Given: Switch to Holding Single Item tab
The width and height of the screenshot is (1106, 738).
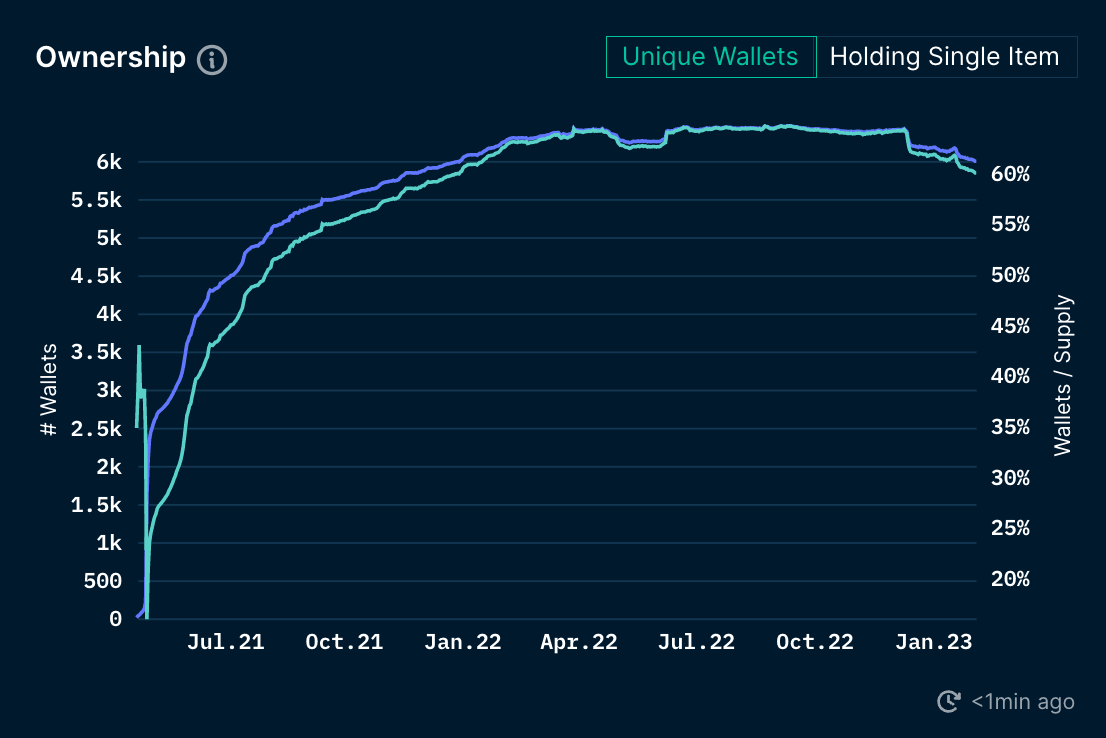Looking at the screenshot, I should 947,57.
